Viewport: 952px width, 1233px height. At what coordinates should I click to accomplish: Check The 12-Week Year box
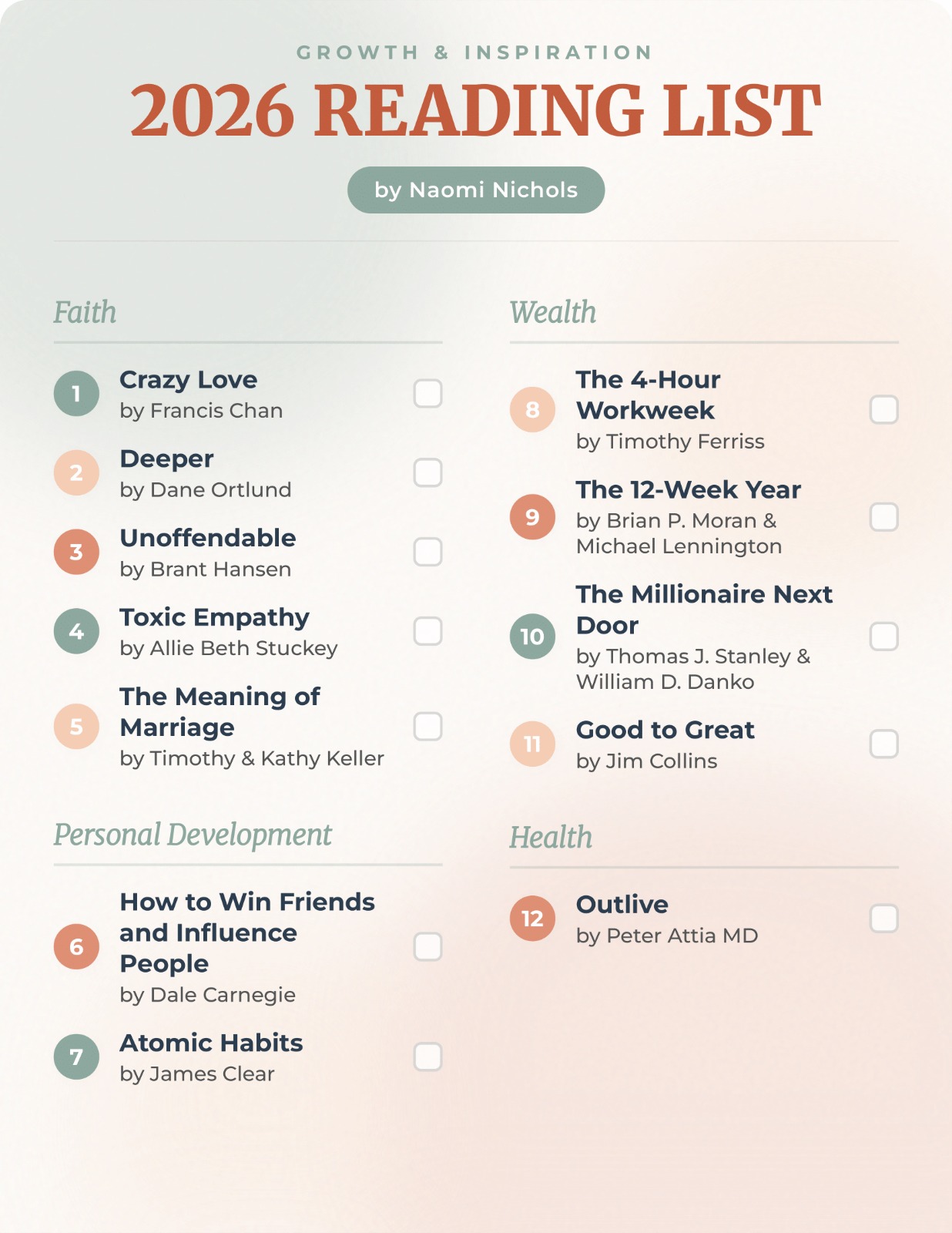tap(883, 517)
